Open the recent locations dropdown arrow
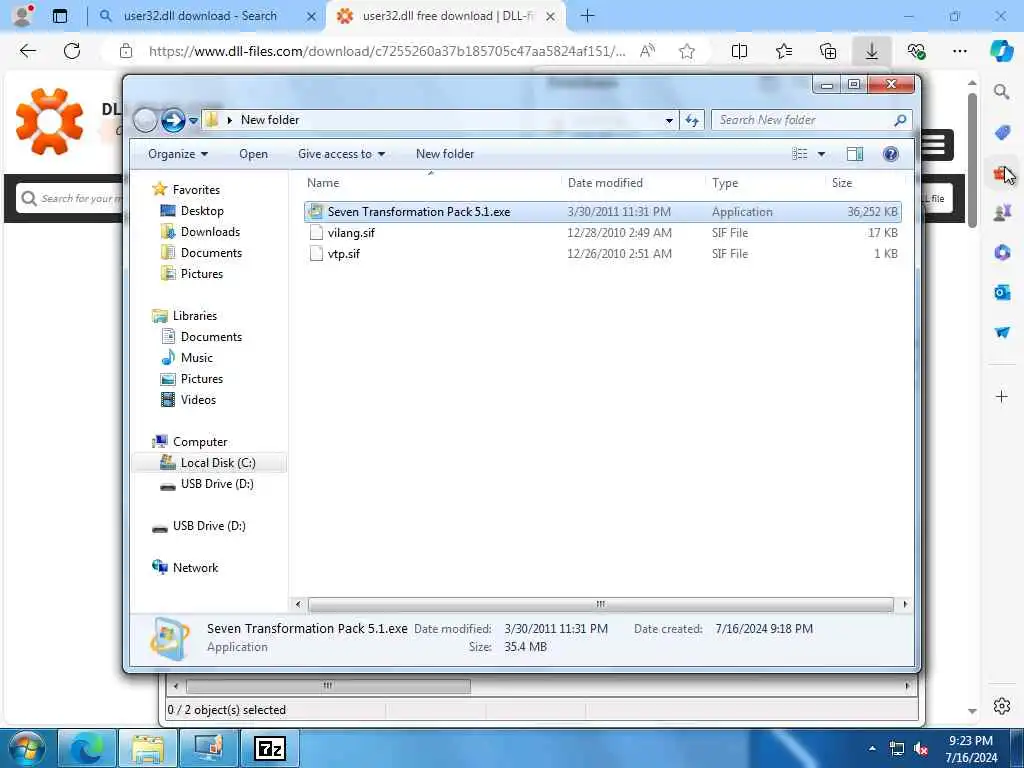Image resolution: width=1024 pixels, height=768 pixels. [193, 121]
